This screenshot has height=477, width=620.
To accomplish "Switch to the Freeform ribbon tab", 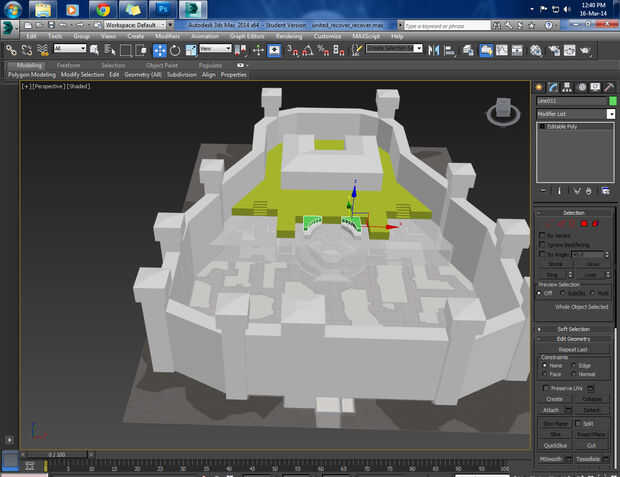I will (x=68, y=65).
